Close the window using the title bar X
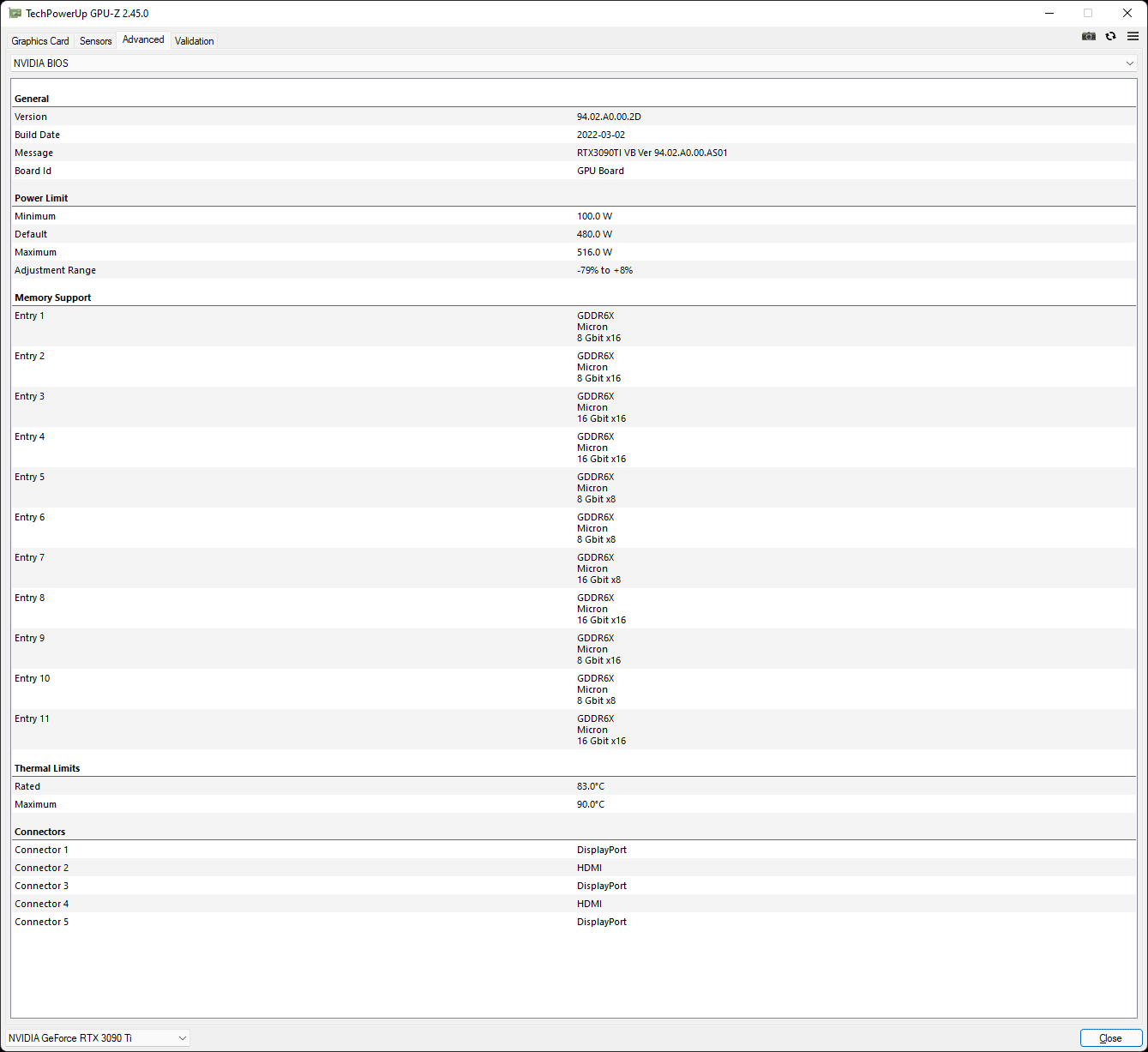Viewport: 1148px width, 1052px height. (1127, 14)
